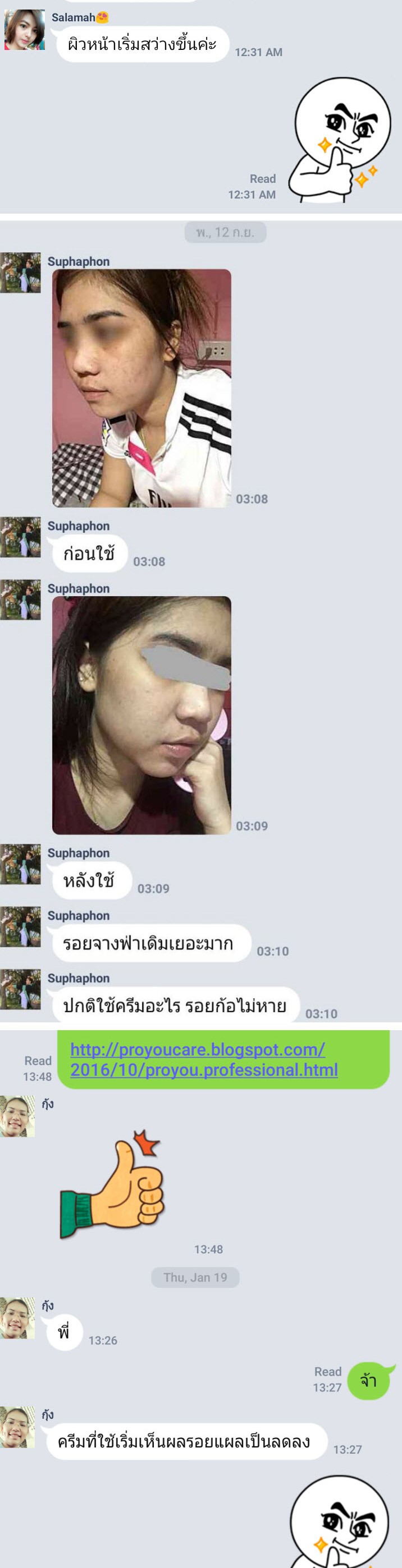
Task: Open the thumbs-up hand sticker from กุ้ง
Action: (x=112, y=1183)
